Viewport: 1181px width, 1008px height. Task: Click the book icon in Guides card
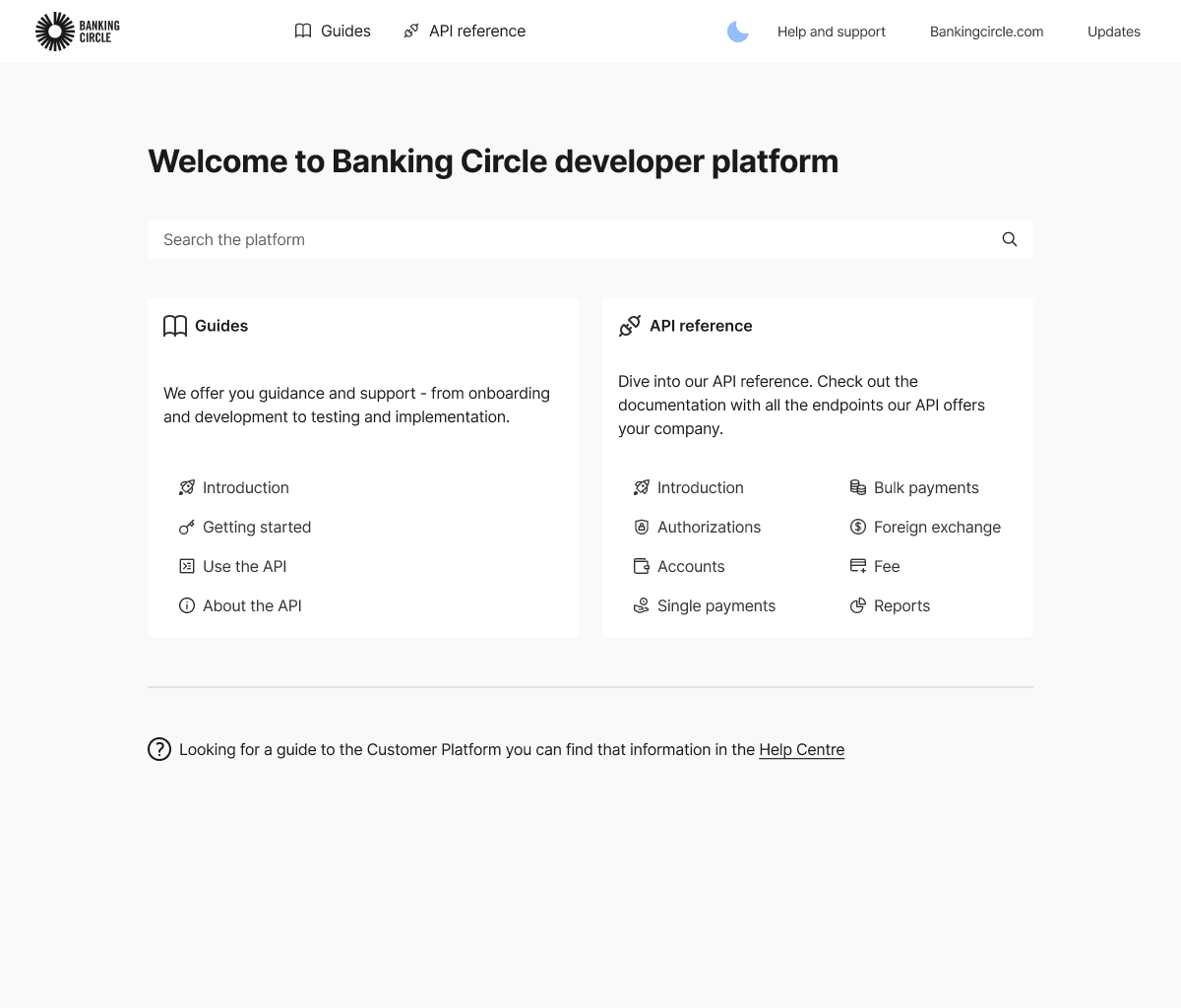[175, 326]
